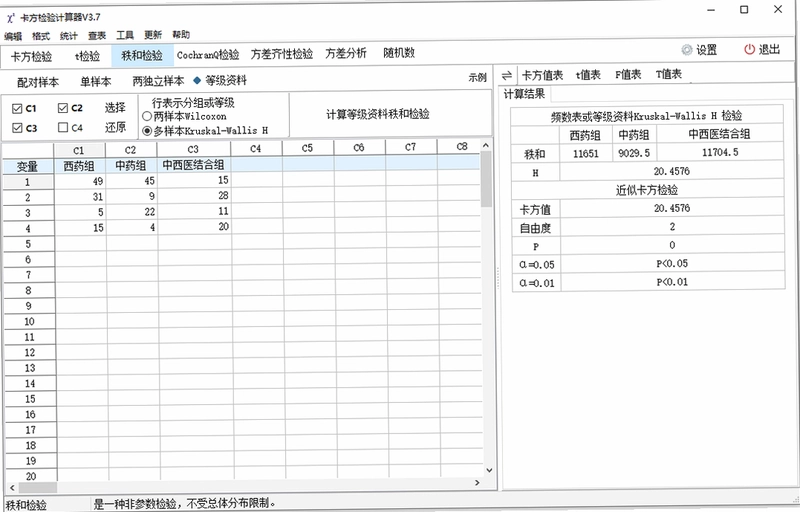Click the 选择 button
The height and width of the screenshot is (512, 800).
tap(115, 108)
